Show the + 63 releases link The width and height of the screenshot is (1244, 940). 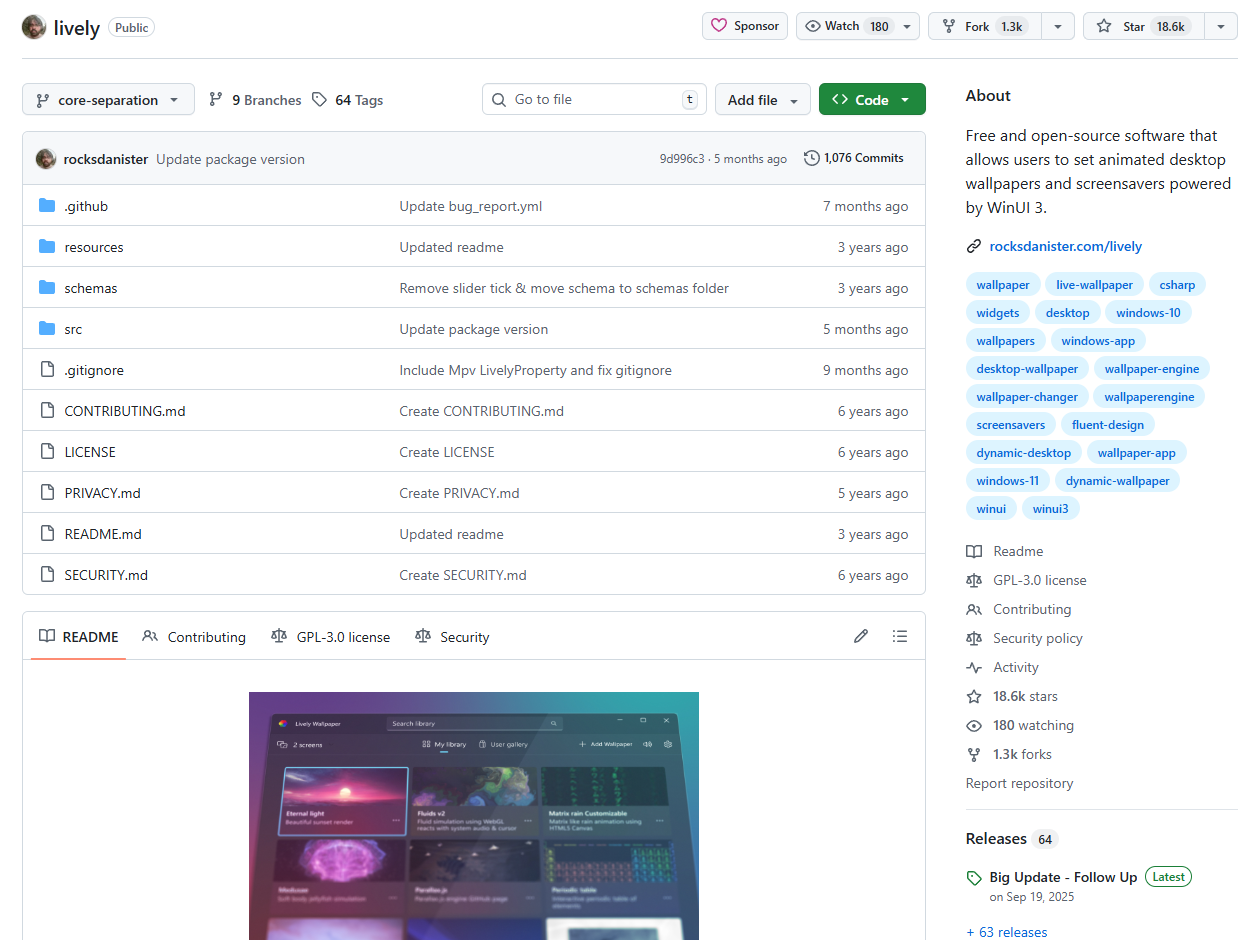point(1007,932)
